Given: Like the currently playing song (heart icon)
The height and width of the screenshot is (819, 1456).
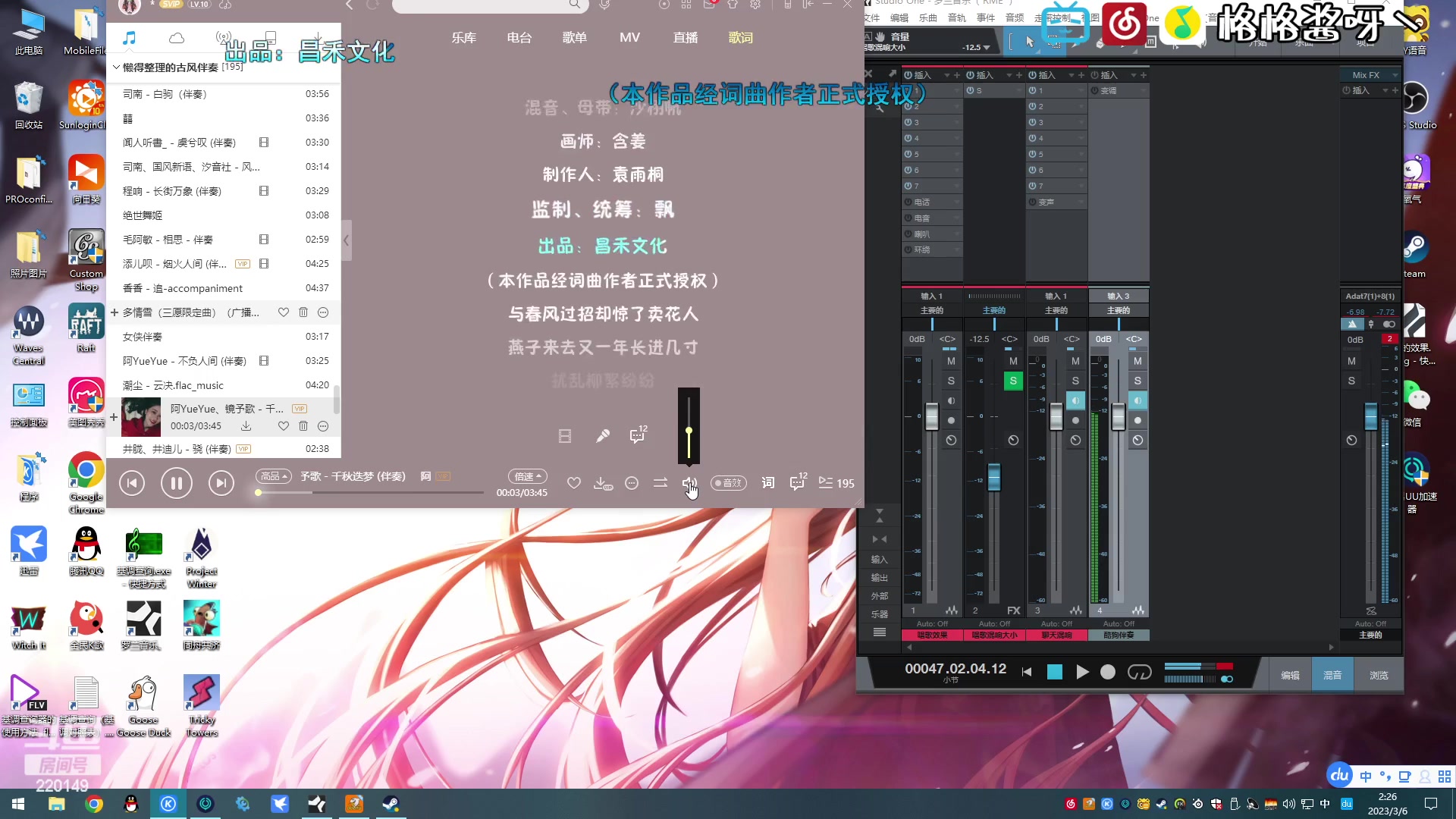Looking at the screenshot, I should (x=574, y=483).
